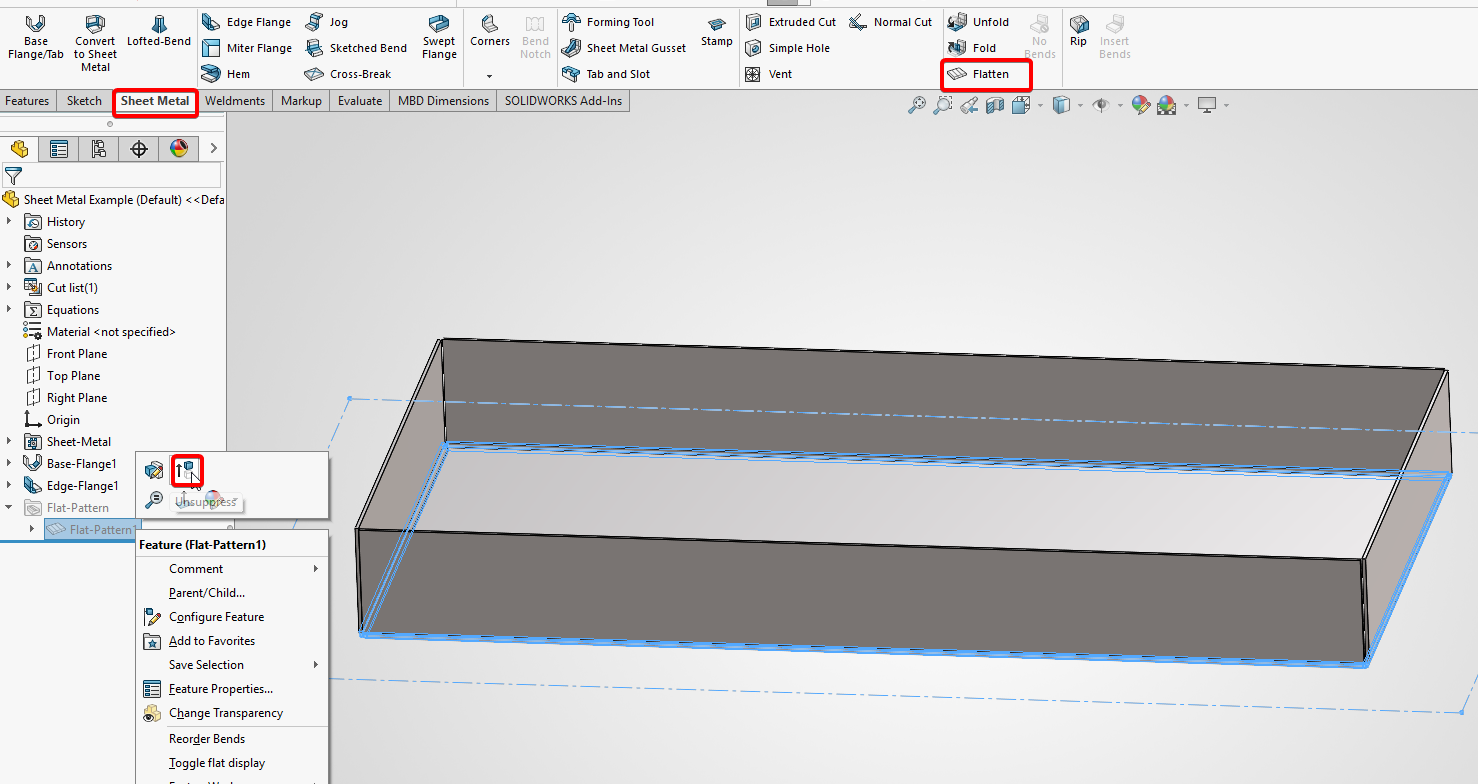Choose the Tab and Slot tool
Screen dimensions: 1478x784
606,74
